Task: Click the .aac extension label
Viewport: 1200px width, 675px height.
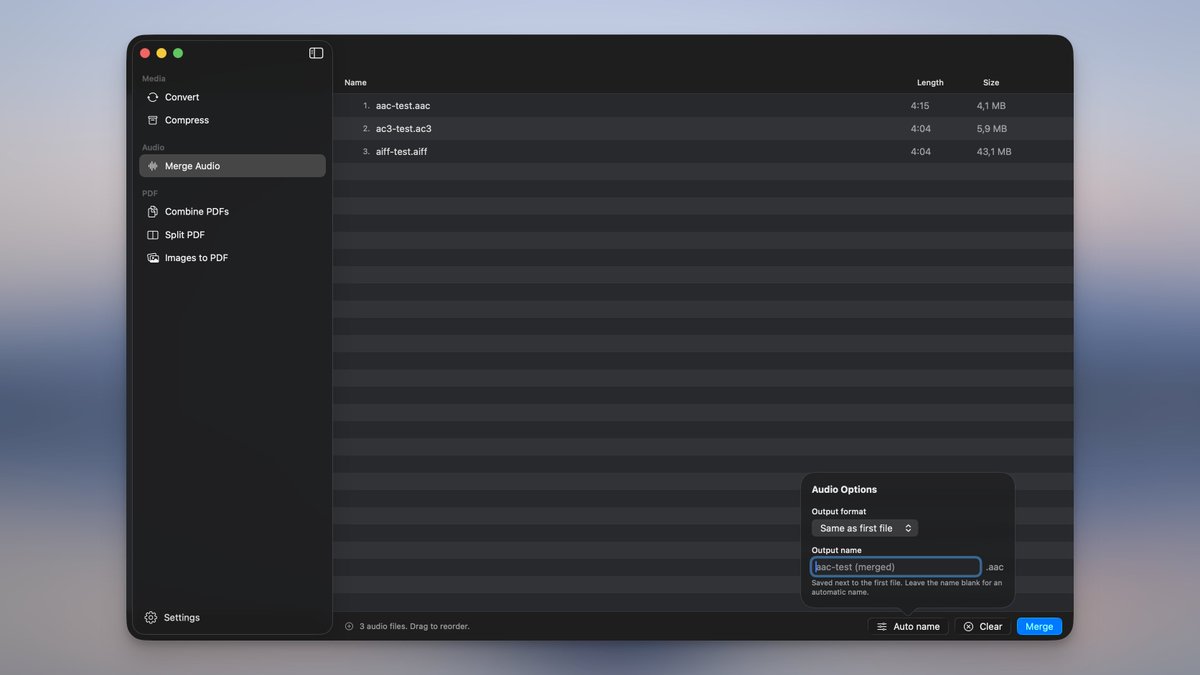Action: [994, 567]
